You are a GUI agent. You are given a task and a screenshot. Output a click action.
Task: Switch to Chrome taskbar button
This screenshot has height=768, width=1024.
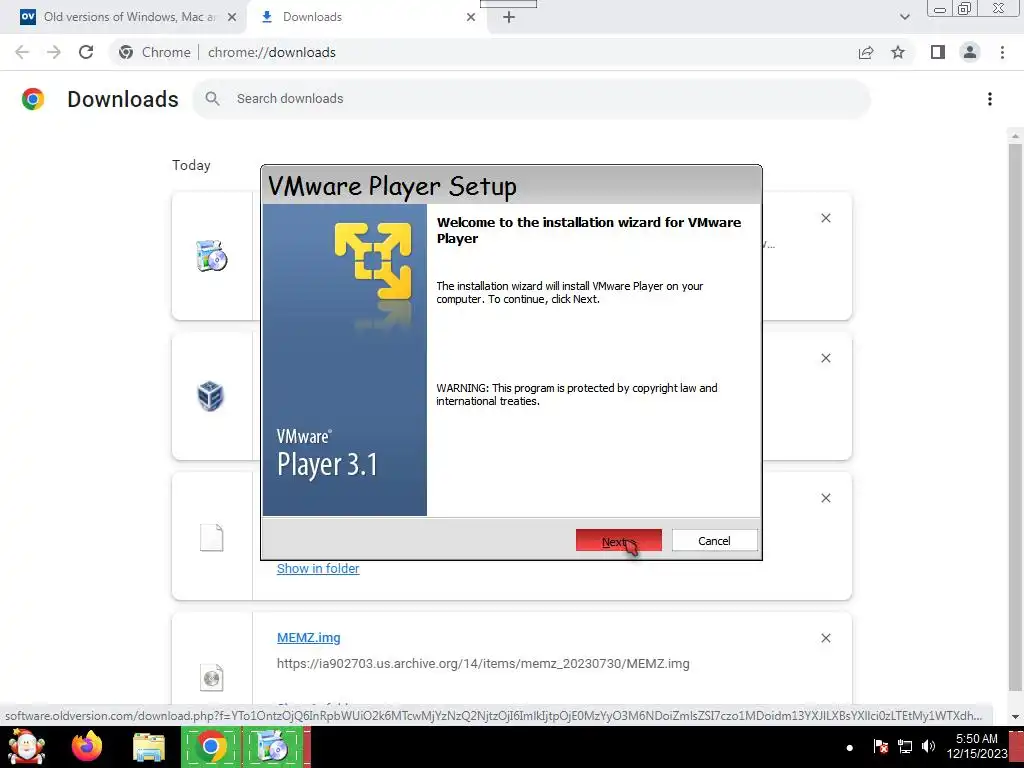(x=211, y=746)
